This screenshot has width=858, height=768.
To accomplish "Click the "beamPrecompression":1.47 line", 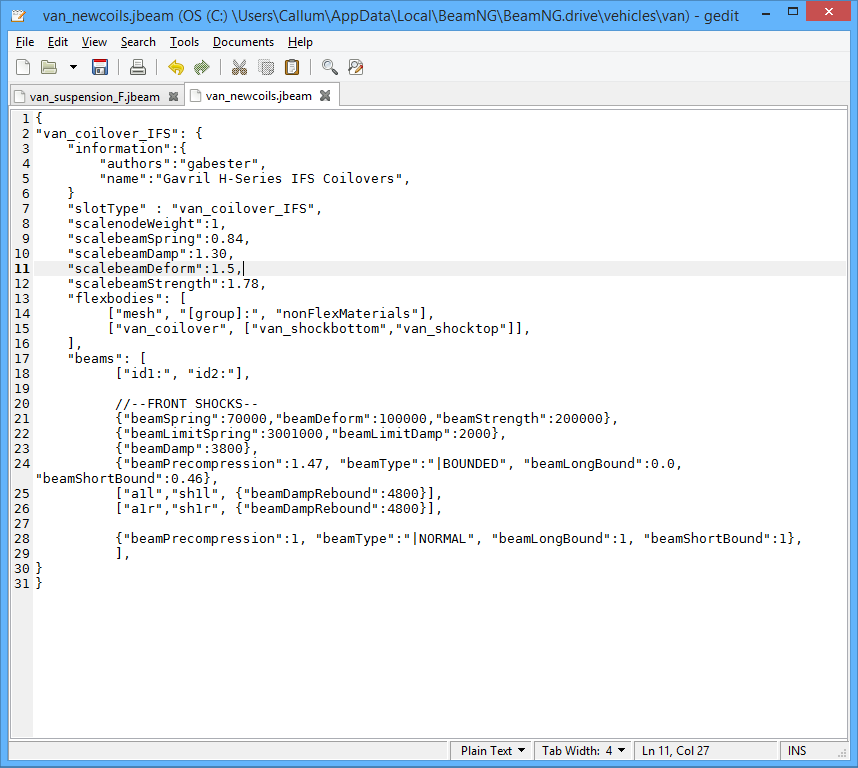I will point(398,464).
